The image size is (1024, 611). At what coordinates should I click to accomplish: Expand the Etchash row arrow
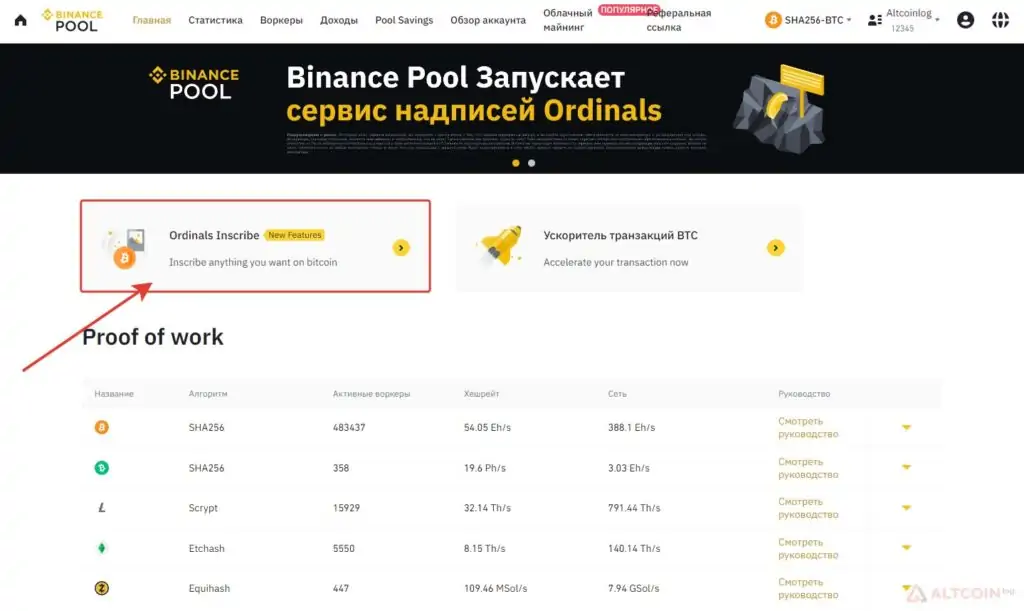[906, 548]
